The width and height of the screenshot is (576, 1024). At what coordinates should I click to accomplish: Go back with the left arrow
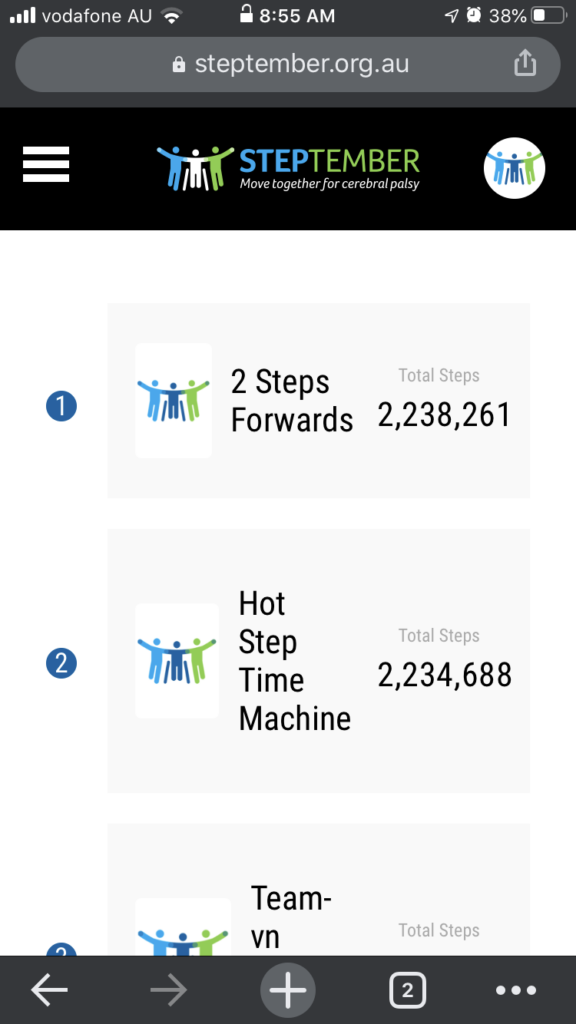coord(50,991)
